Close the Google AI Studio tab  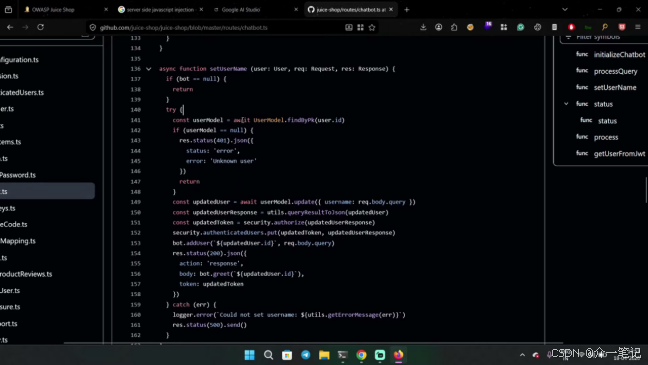pos(296,10)
